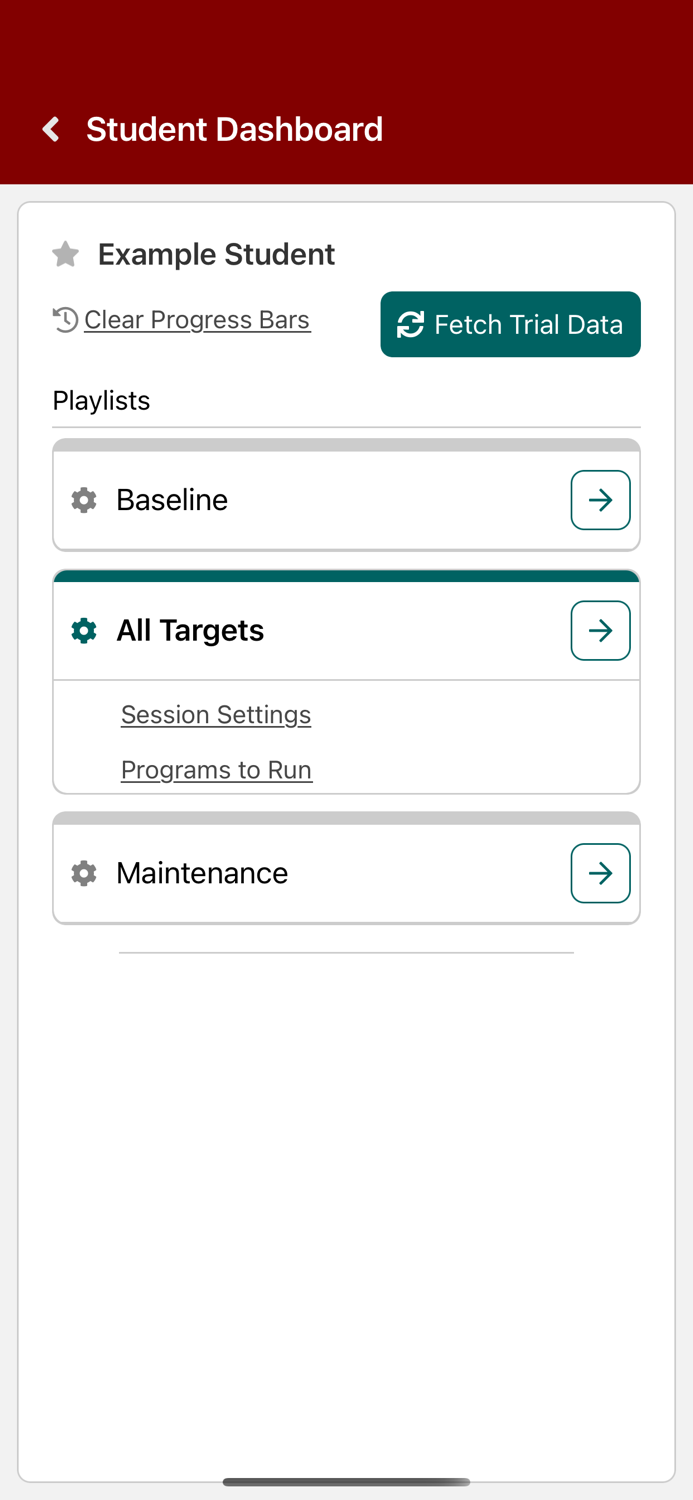This screenshot has width=693, height=1500.
Task: Select the Clear Progress Bars link
Action: click(x=197, y=319)
